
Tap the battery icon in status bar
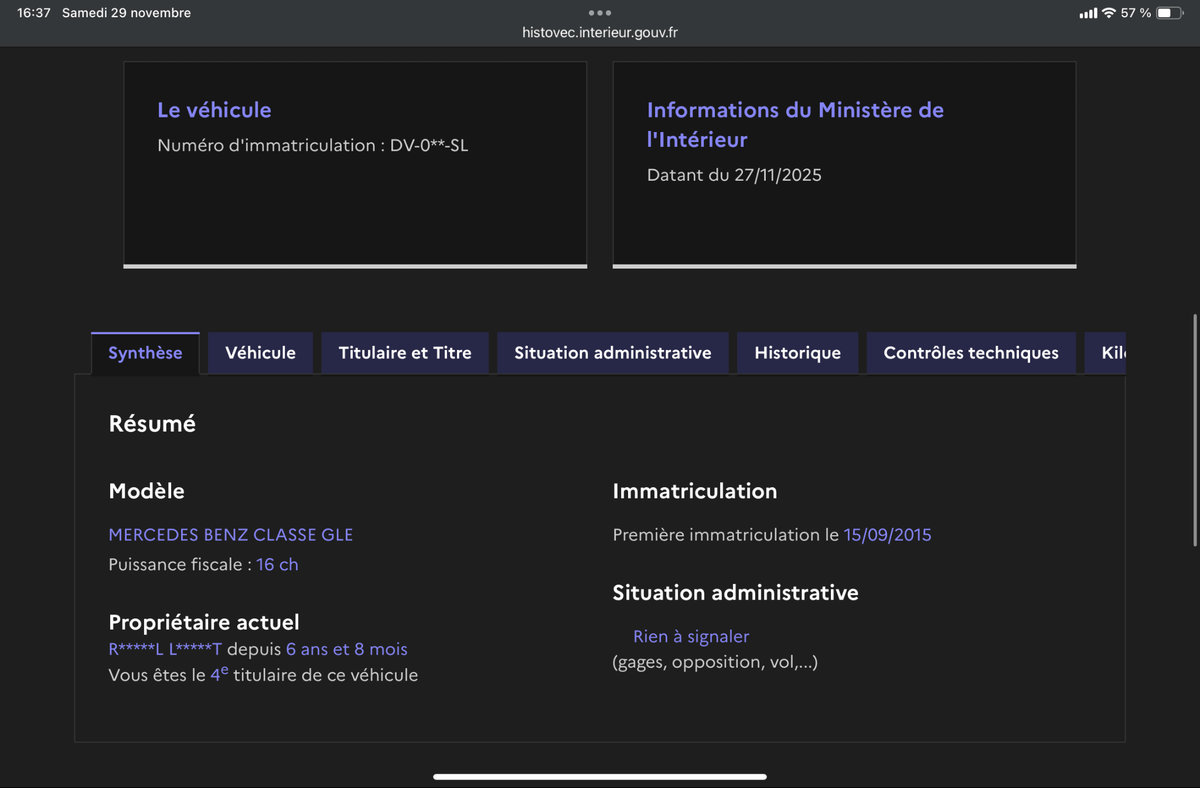(x=1169, y=13)
